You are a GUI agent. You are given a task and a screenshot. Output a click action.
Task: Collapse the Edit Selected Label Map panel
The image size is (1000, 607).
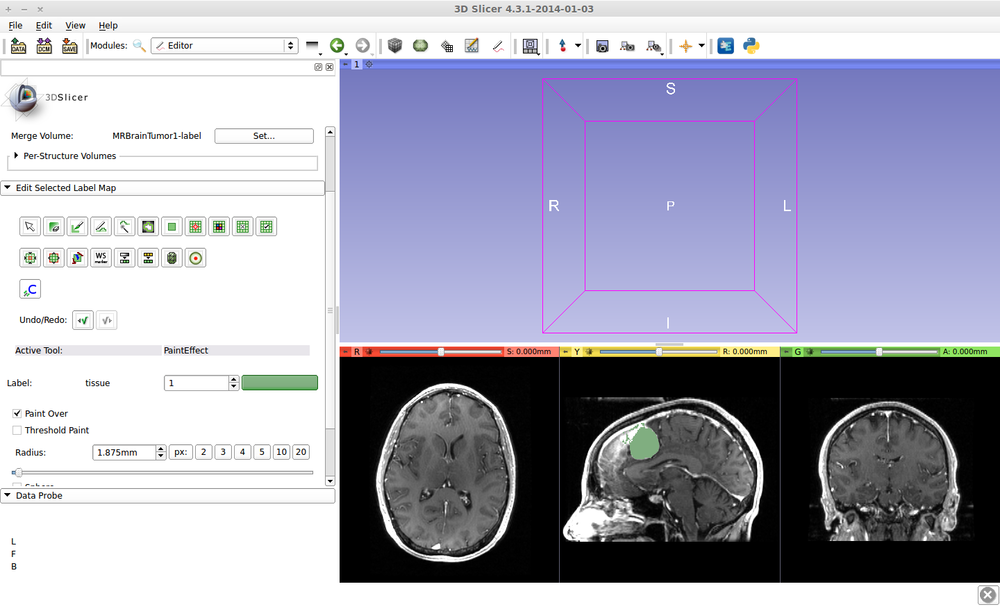[x=8, y=187]
